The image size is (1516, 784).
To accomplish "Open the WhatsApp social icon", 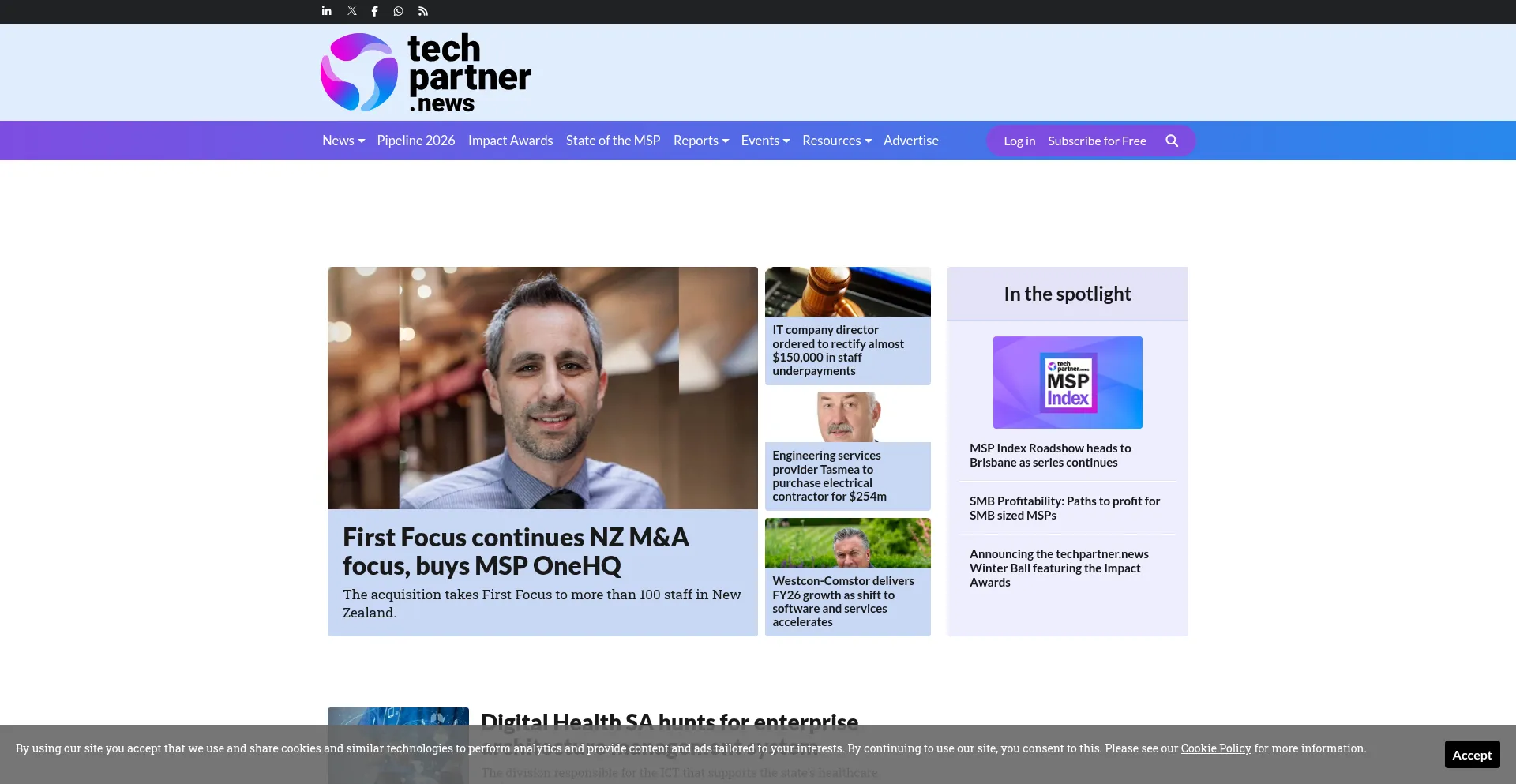I will coord(399,11).
